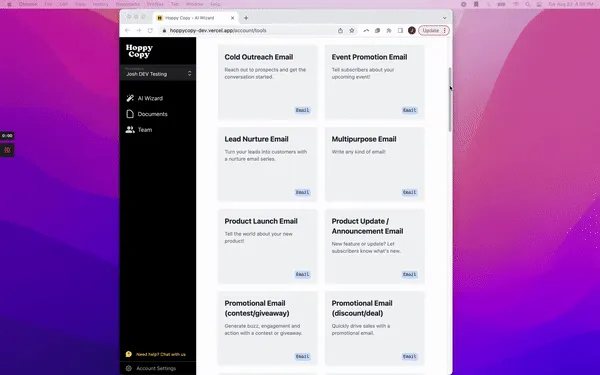The image size is (600, 375).
Task: Click the Wi-Fi icon in menu bar
Action: 515,4
